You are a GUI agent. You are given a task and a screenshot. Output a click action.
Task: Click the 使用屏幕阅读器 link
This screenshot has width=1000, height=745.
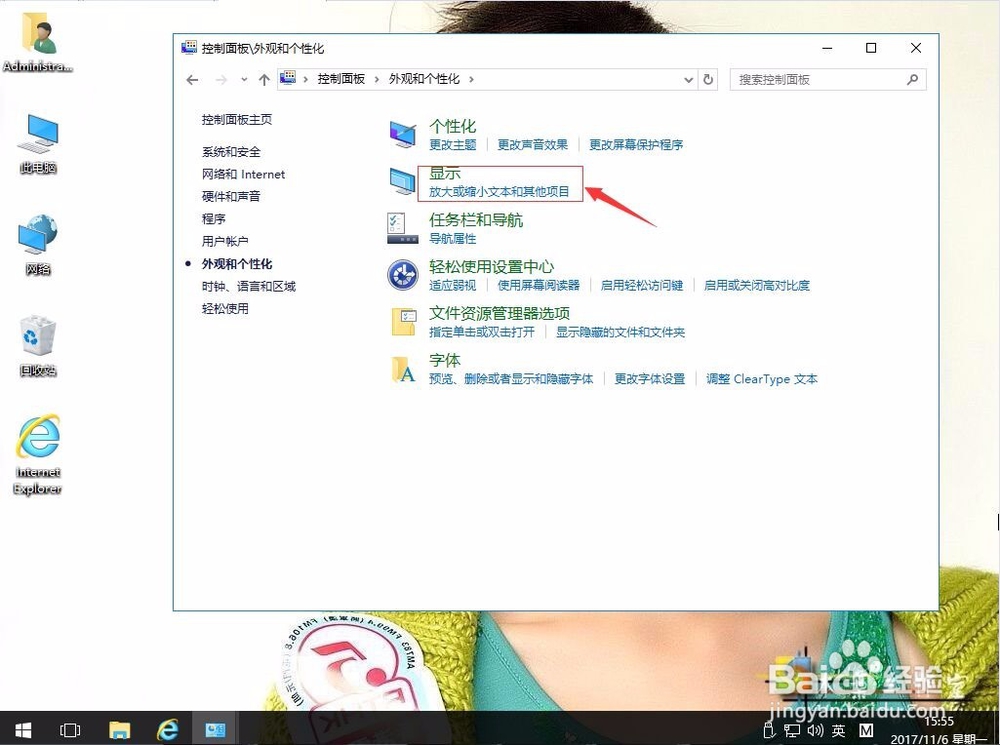538,285
